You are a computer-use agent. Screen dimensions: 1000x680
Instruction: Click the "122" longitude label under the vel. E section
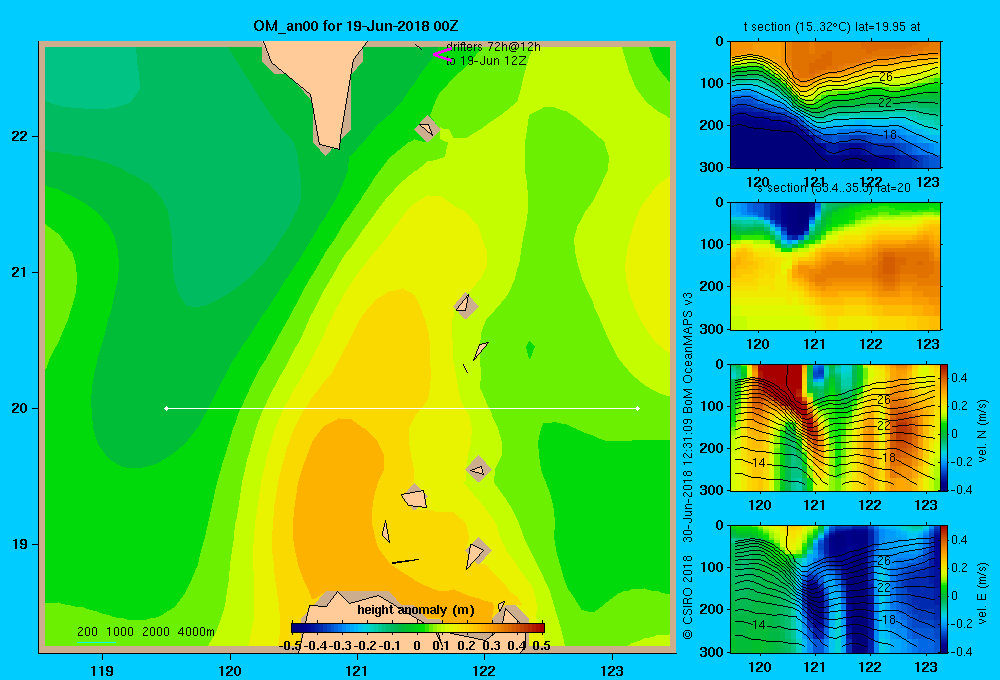(869, 667)
